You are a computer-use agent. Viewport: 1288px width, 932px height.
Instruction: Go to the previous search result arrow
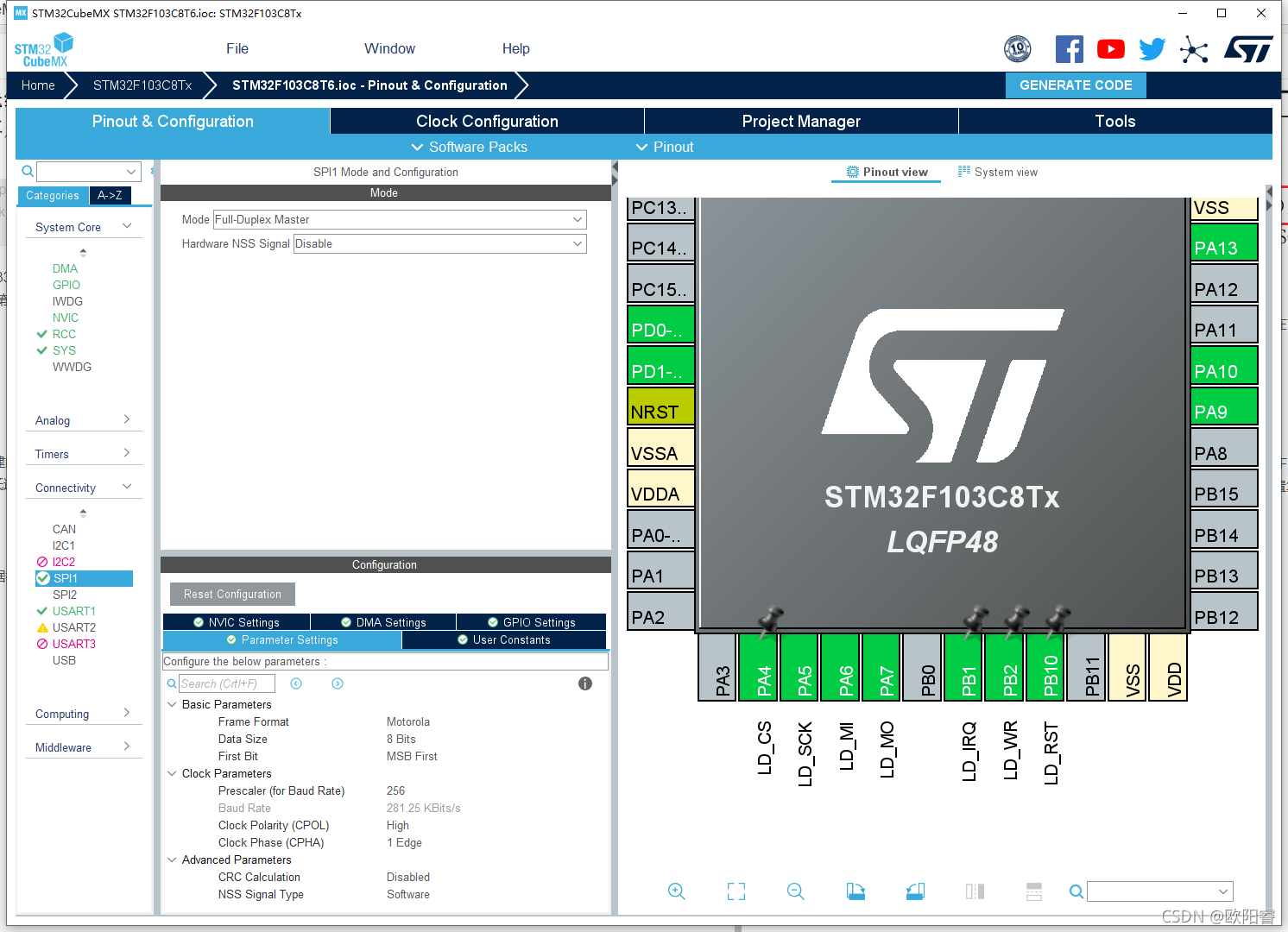click(x=296, y=683)
